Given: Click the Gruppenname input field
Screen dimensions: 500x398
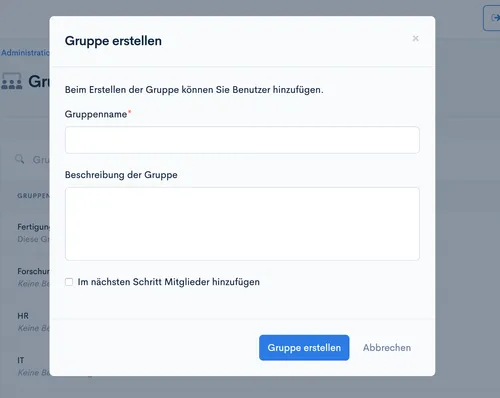Looking at the screenshot, I should point(242,140).
